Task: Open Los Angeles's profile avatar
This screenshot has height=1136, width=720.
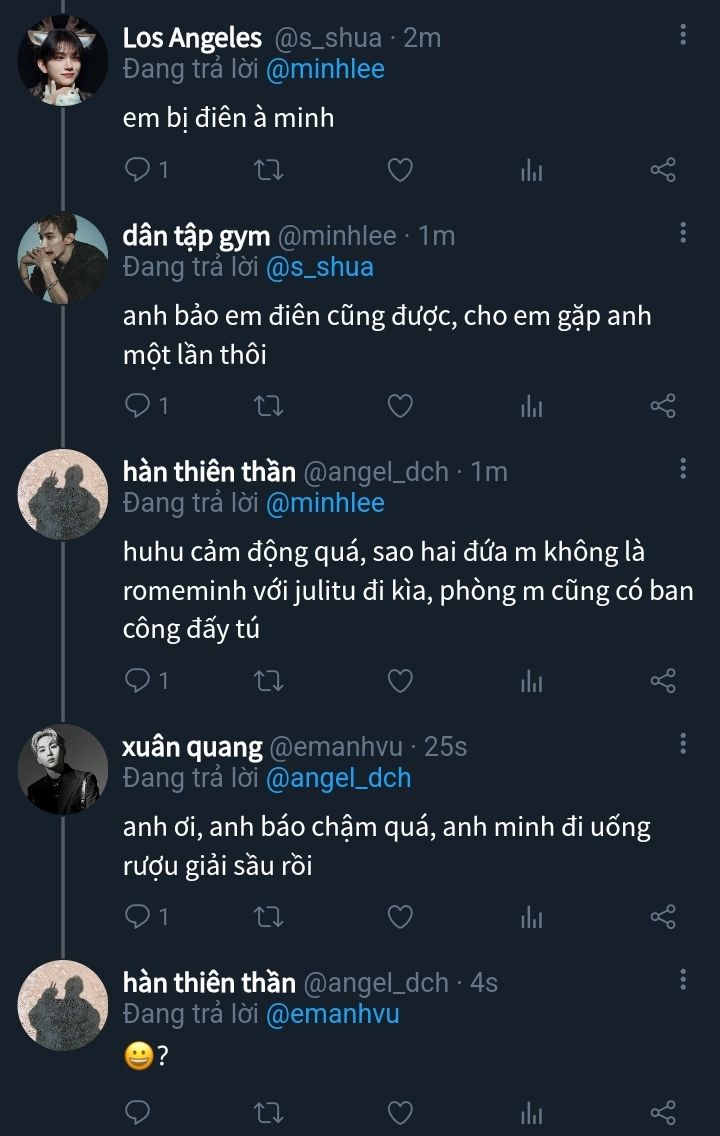Action: (x=63, y=61)
